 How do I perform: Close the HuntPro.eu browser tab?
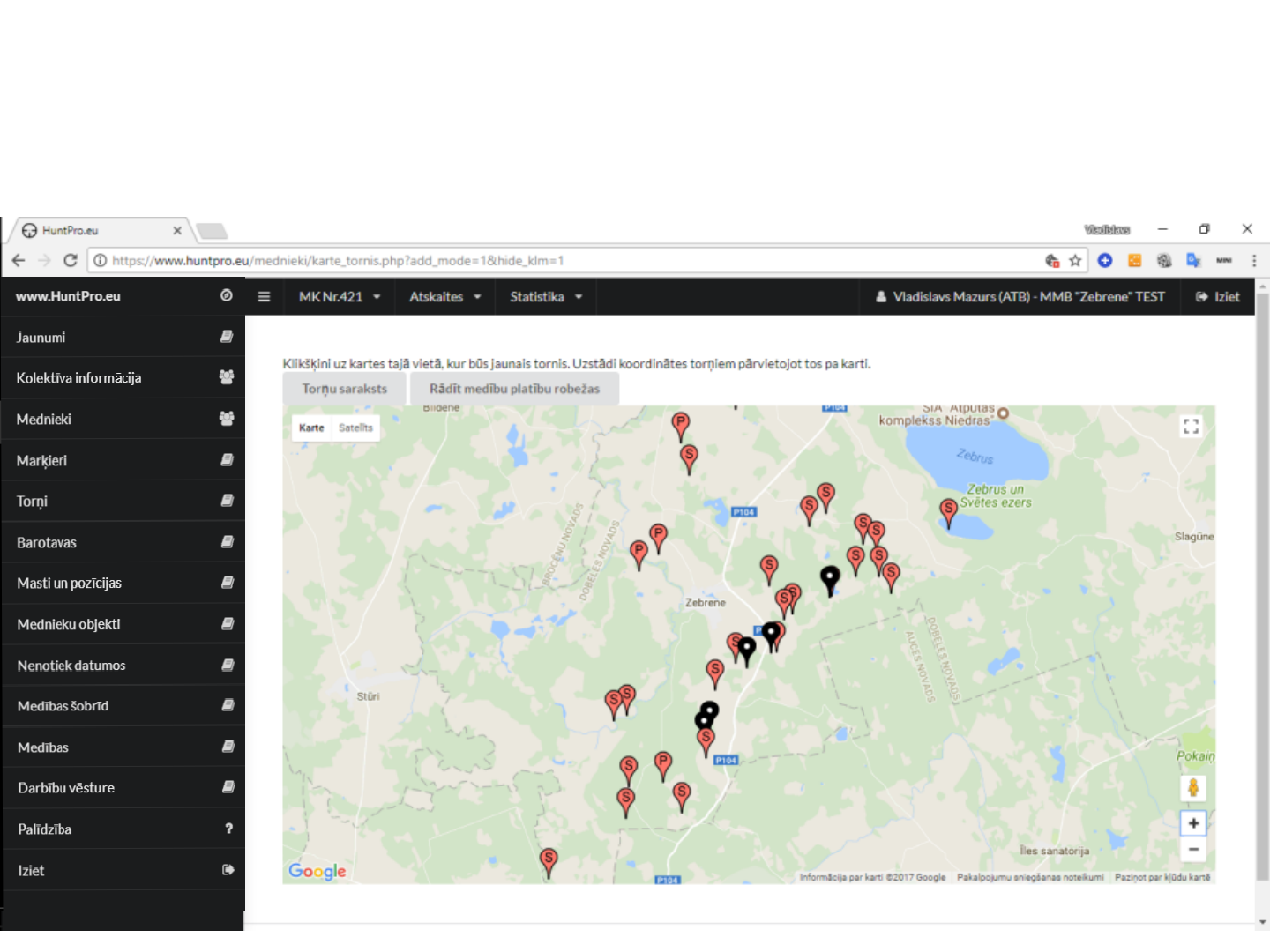[177, 230]
